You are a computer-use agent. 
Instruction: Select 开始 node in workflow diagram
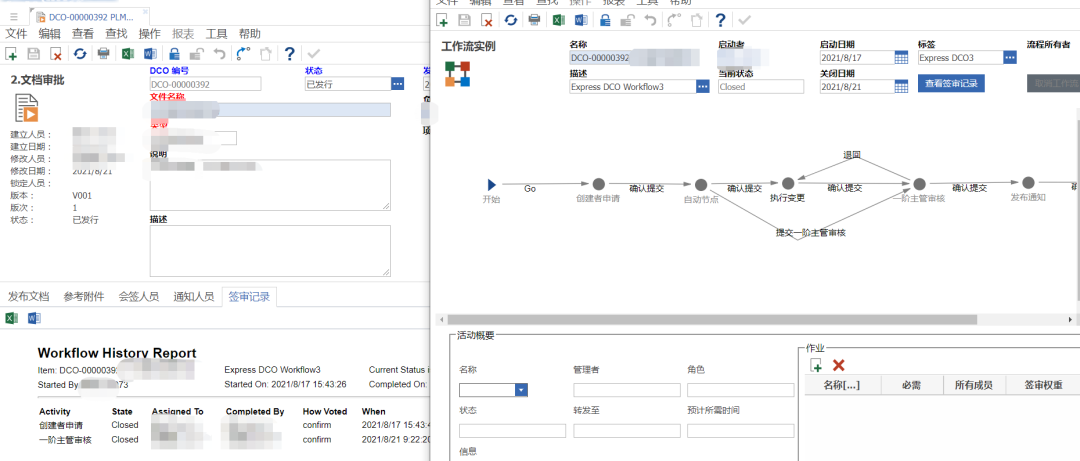[x=491, y=185]
